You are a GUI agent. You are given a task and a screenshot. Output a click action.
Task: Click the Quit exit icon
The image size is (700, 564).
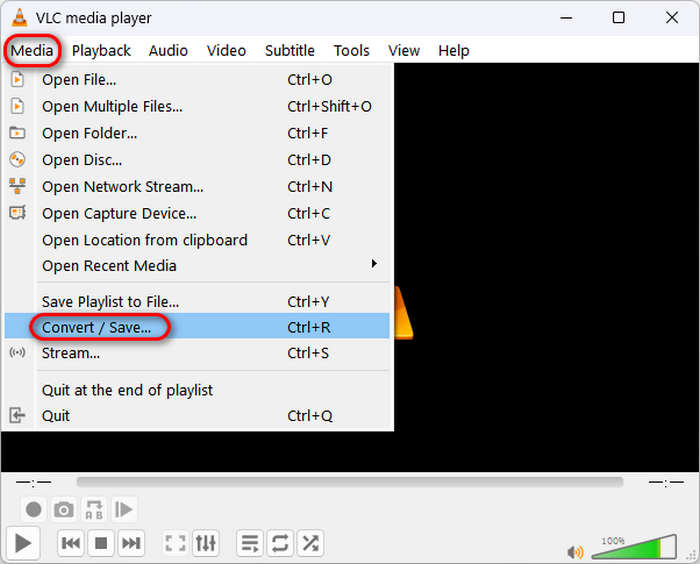(x=17, y=416)
